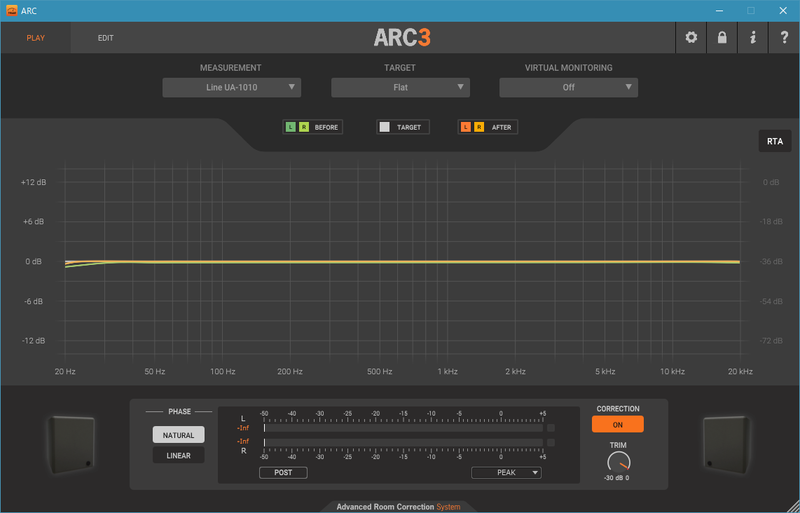Image resolution: width=800 pixels, height=513 pixels.
Task: Click the AFTER legend label
Action: click(502, 127)
